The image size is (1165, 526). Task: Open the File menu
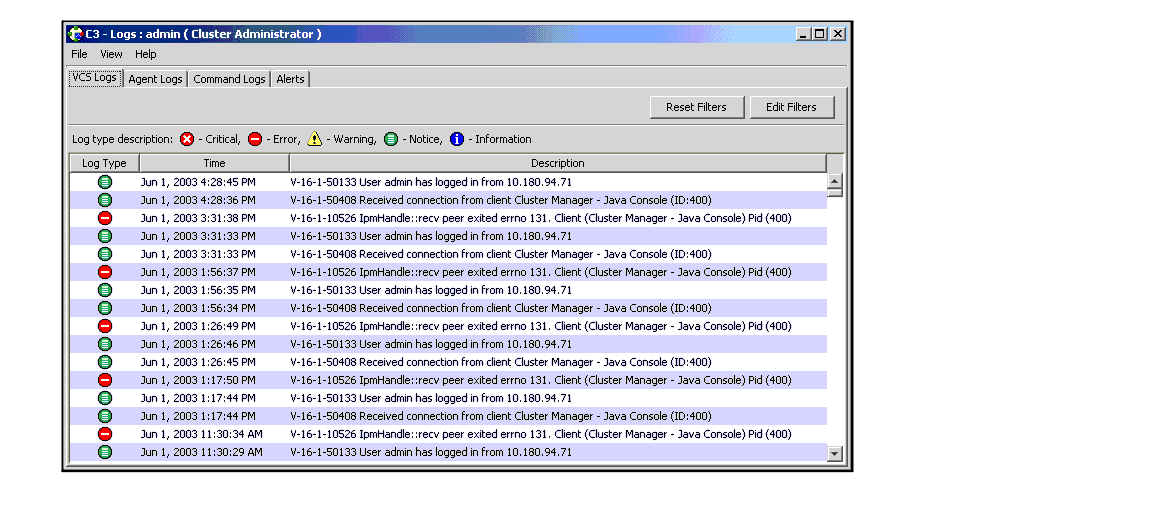pos(79,54)
